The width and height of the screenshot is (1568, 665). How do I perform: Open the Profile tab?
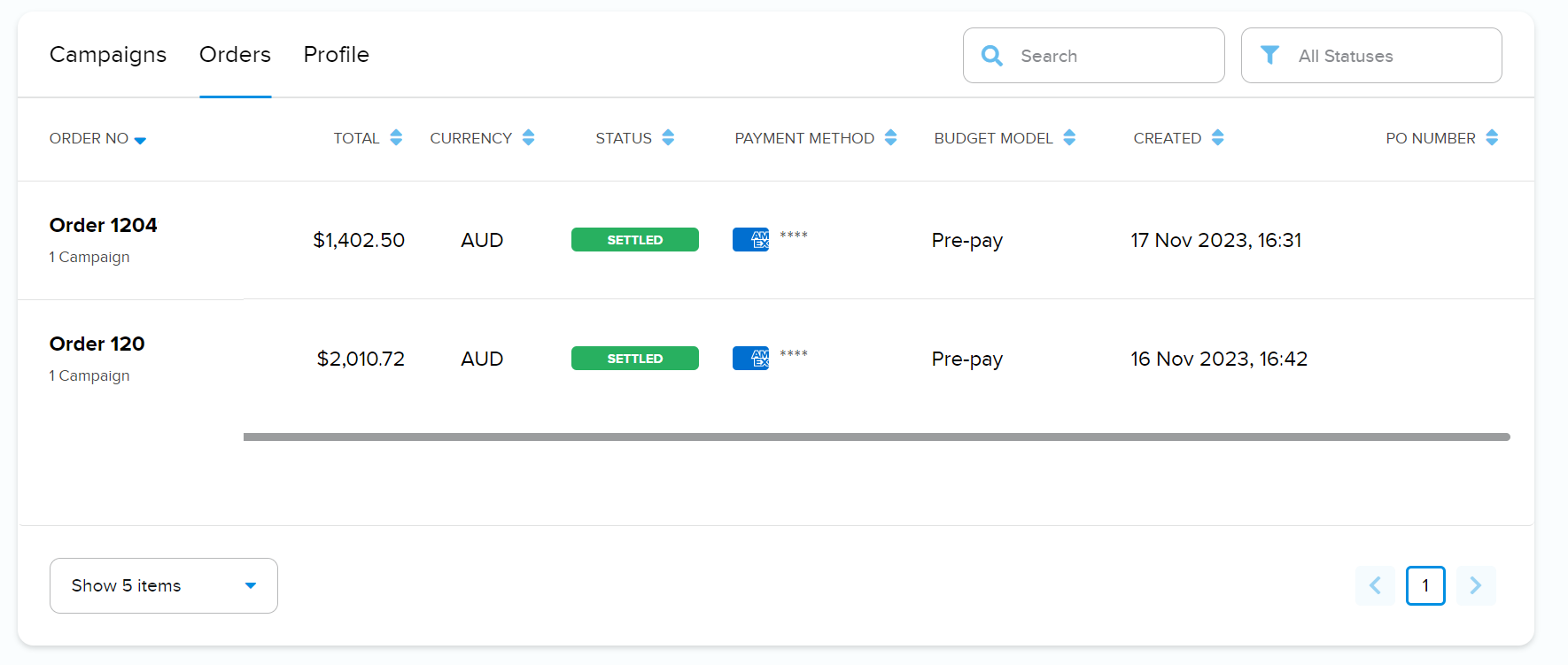coord(337,55)
